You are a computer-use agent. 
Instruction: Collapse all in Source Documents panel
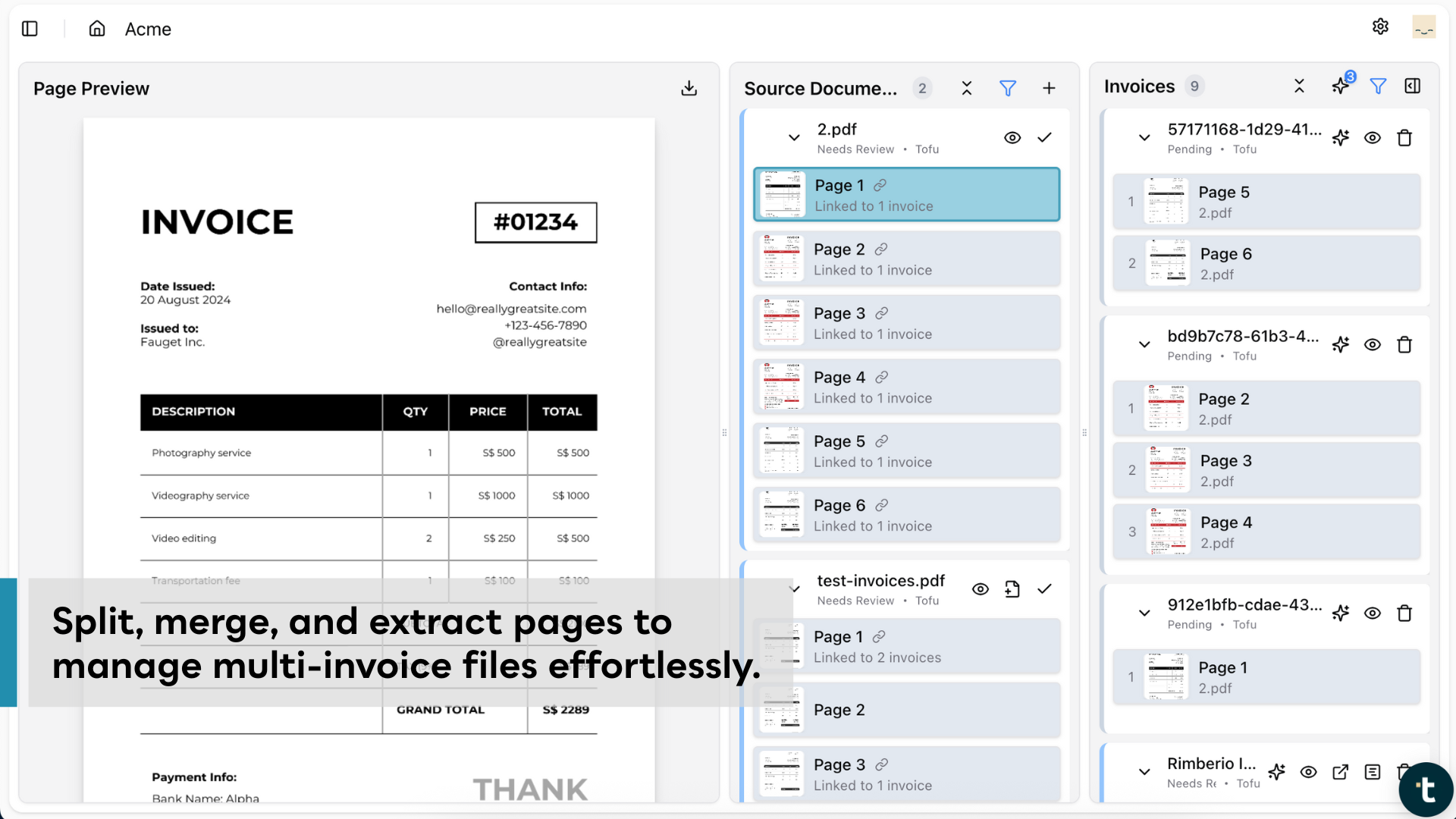pos(967,89)
